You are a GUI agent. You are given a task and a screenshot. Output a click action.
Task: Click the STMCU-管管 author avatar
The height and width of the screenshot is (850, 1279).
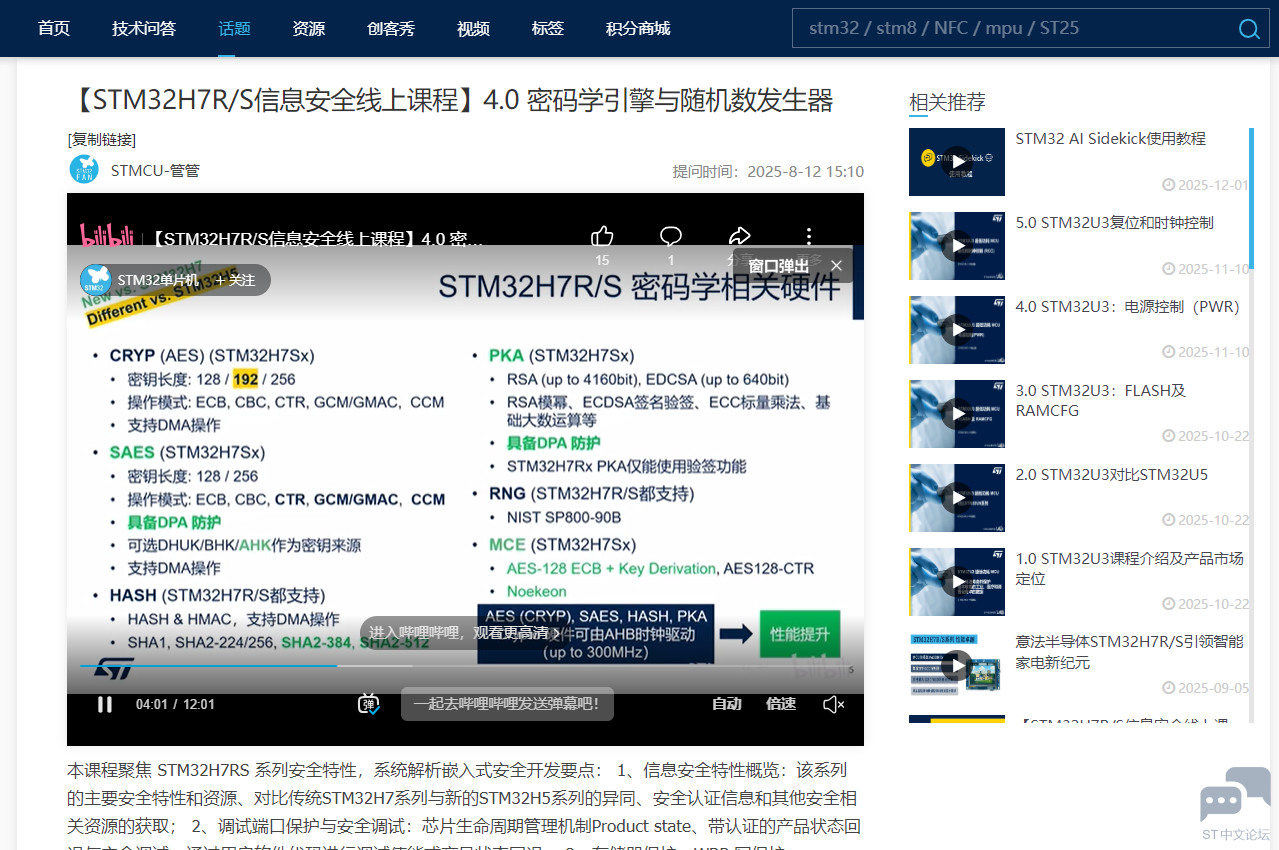(84, 169)
